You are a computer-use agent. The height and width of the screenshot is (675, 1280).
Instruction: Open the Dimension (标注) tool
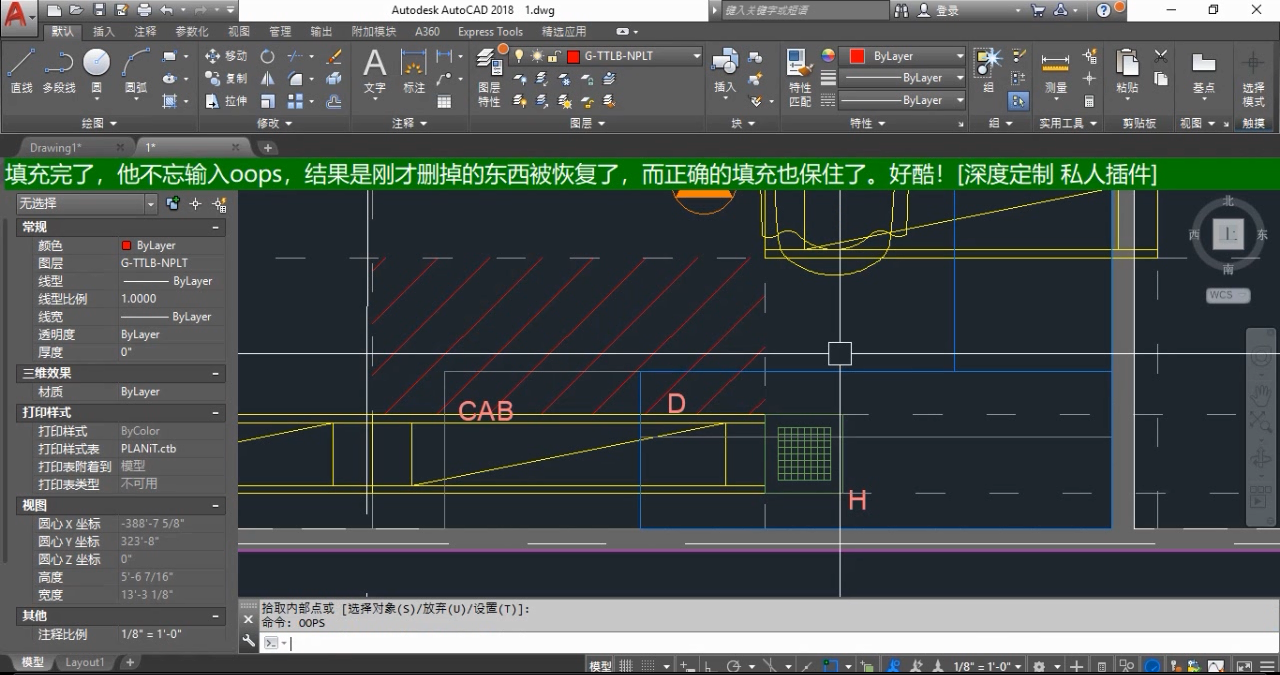pyautogui.click(x=414, y=71)
